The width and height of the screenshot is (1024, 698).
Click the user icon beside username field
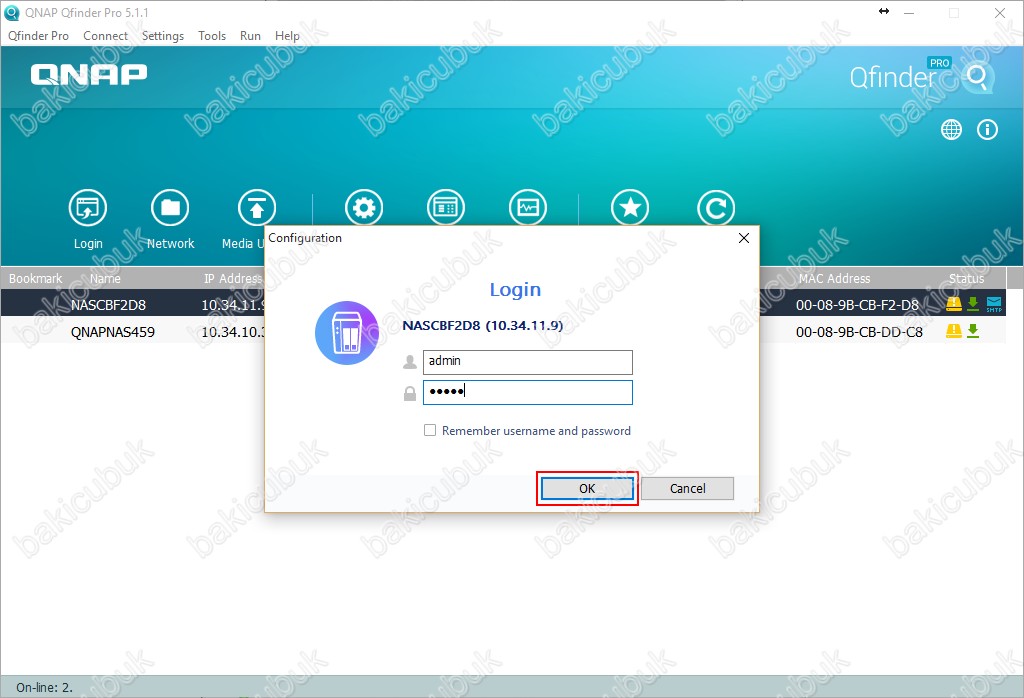(409, 362)
